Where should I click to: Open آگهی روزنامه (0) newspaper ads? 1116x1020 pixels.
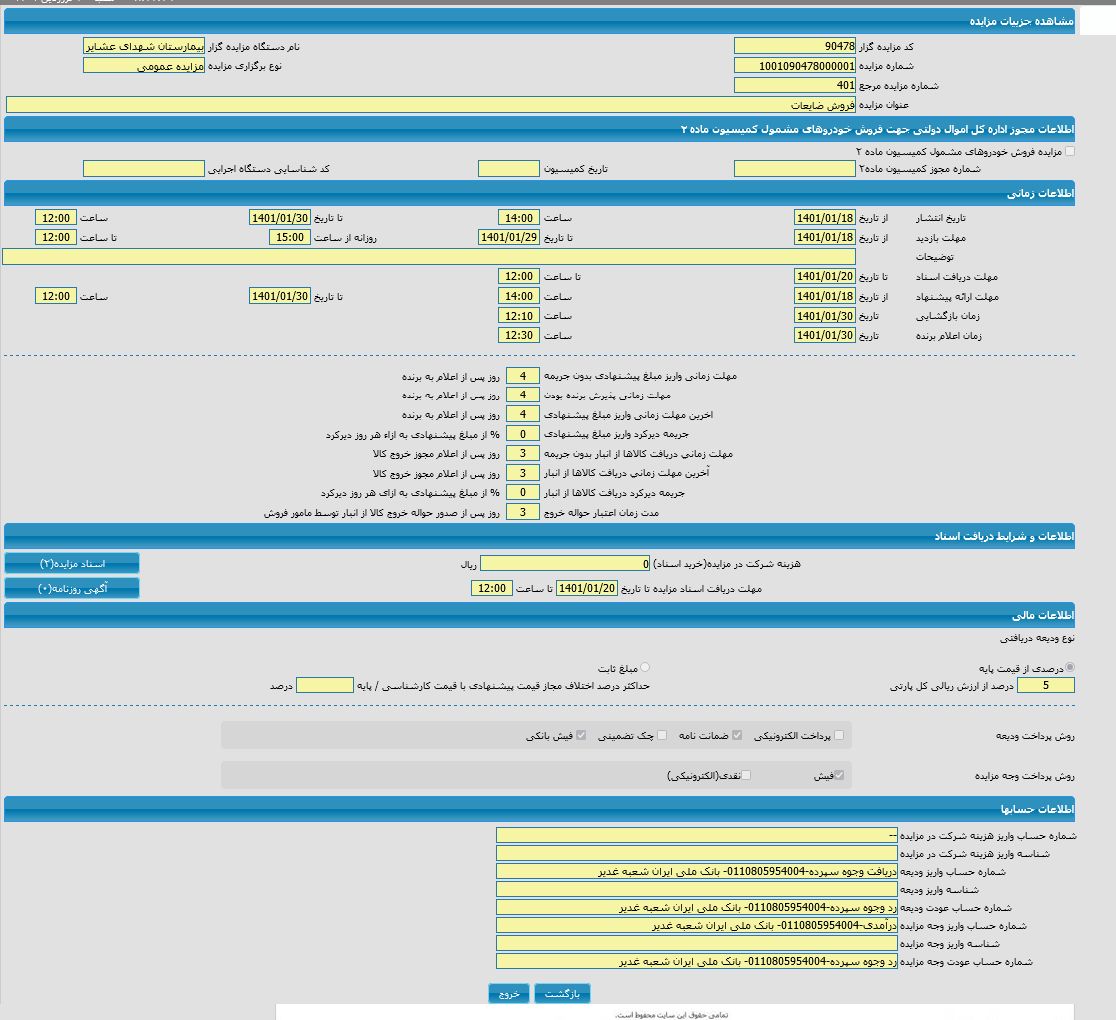(72, 588)
